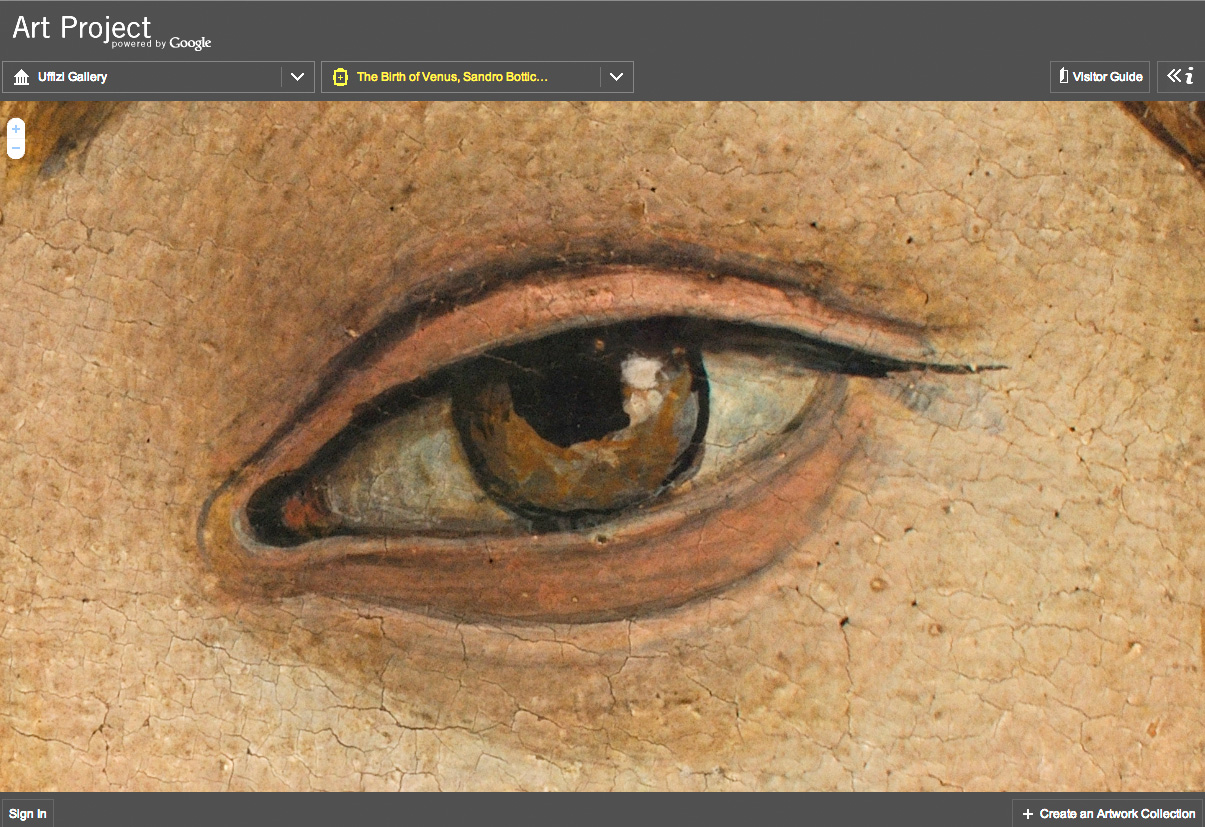Select The Birth of Venus artwork title
Viewport: 1205px width, 827px height.
click(x=452, y=77)
